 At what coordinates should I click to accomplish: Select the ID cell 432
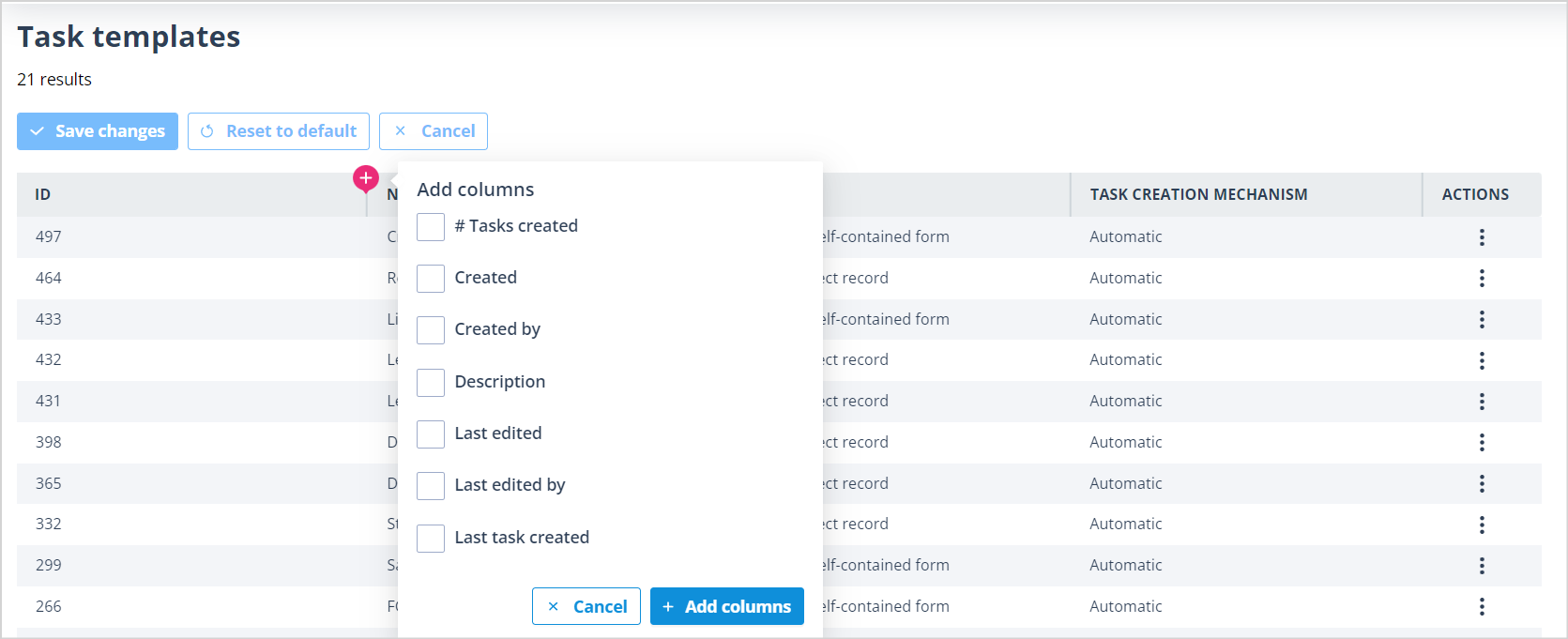[x=49, y=359]
